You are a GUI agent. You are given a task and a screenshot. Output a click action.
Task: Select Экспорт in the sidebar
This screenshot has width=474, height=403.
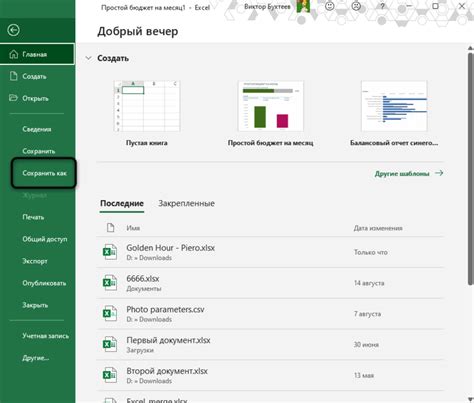[35, 261]
